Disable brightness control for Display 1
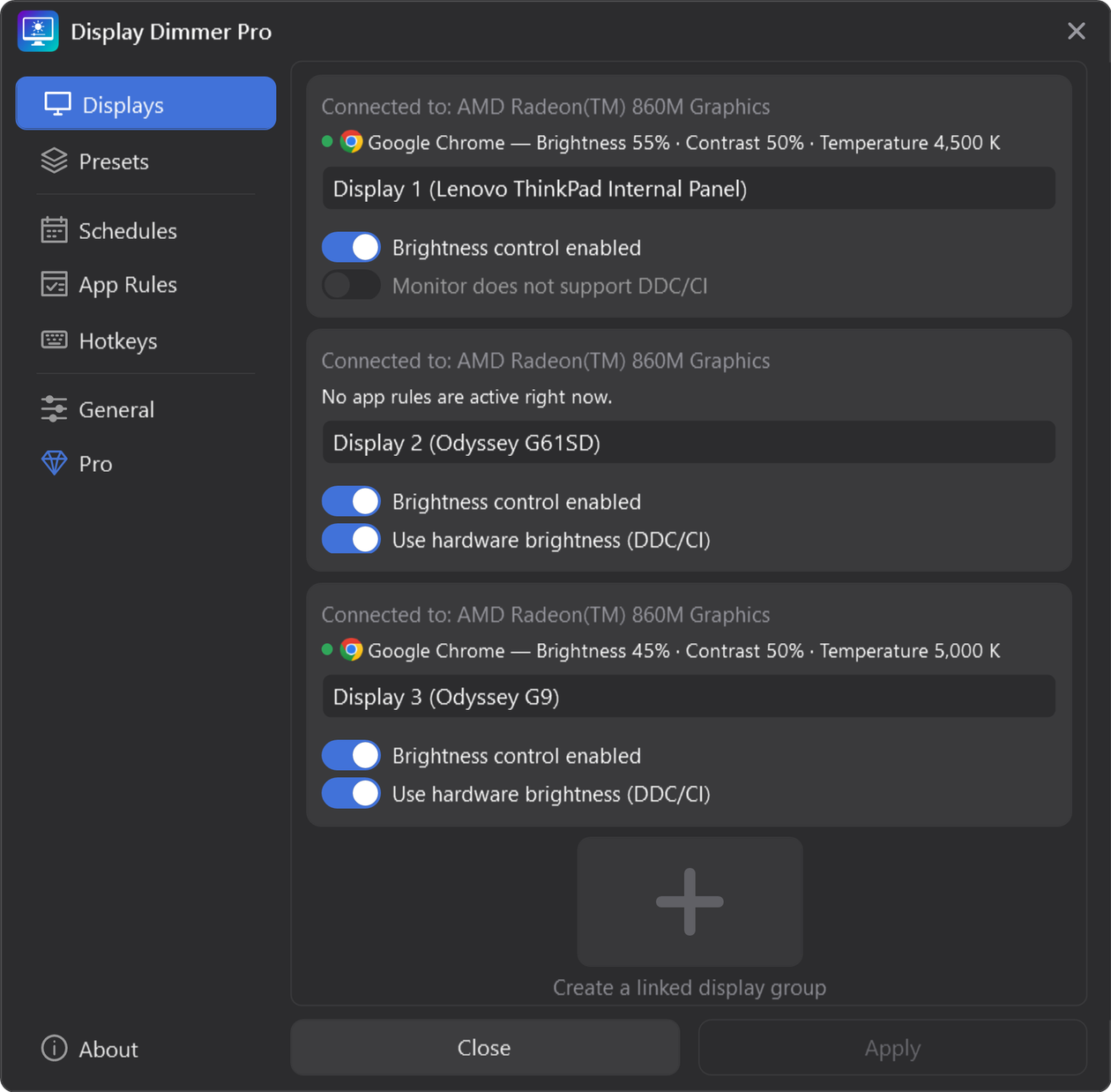Image resolution: width=1111 pixels, height=1092 pixels. coord(351,248)
